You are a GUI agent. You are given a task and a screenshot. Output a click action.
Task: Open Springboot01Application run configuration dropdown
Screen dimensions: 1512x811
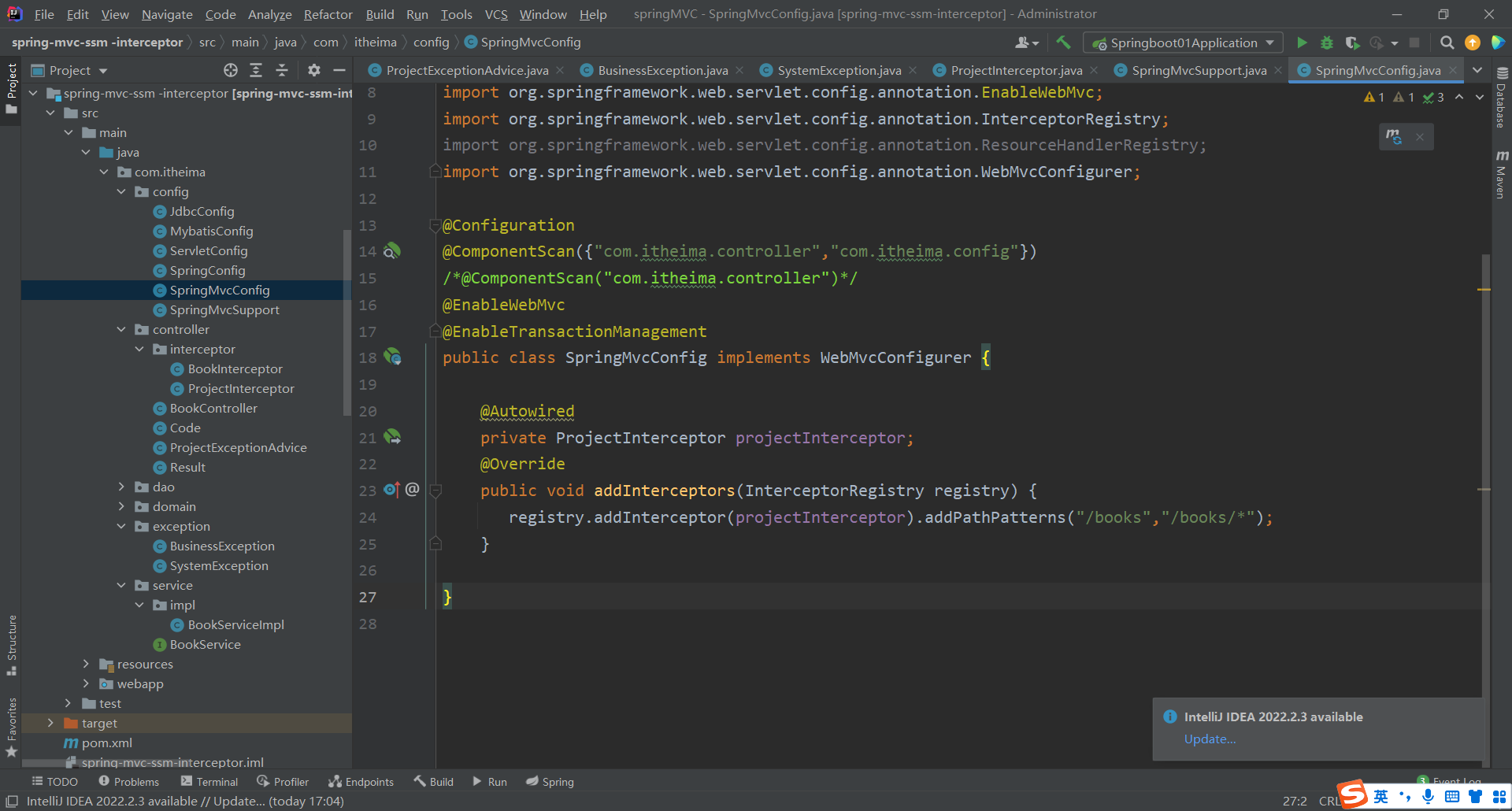click(x=1183, y=43)
